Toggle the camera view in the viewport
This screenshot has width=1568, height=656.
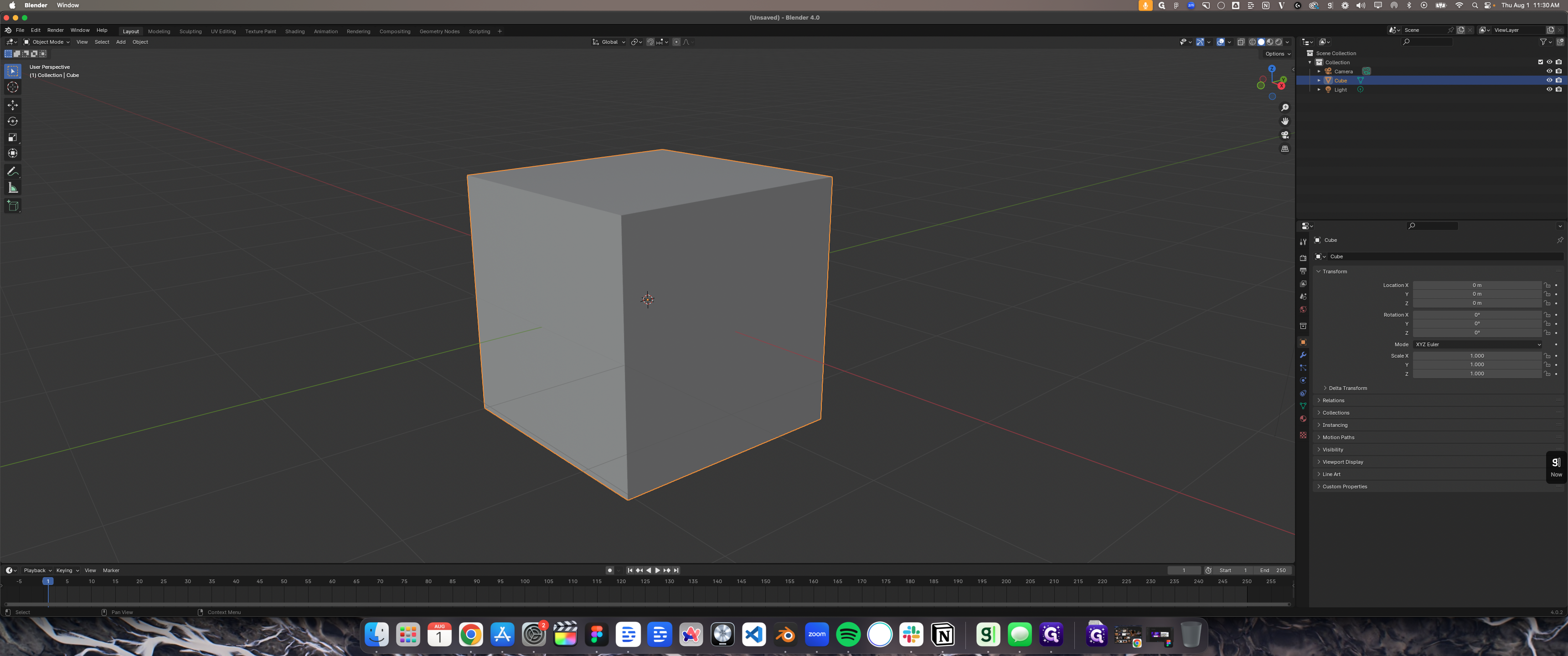pos(1284,135)
